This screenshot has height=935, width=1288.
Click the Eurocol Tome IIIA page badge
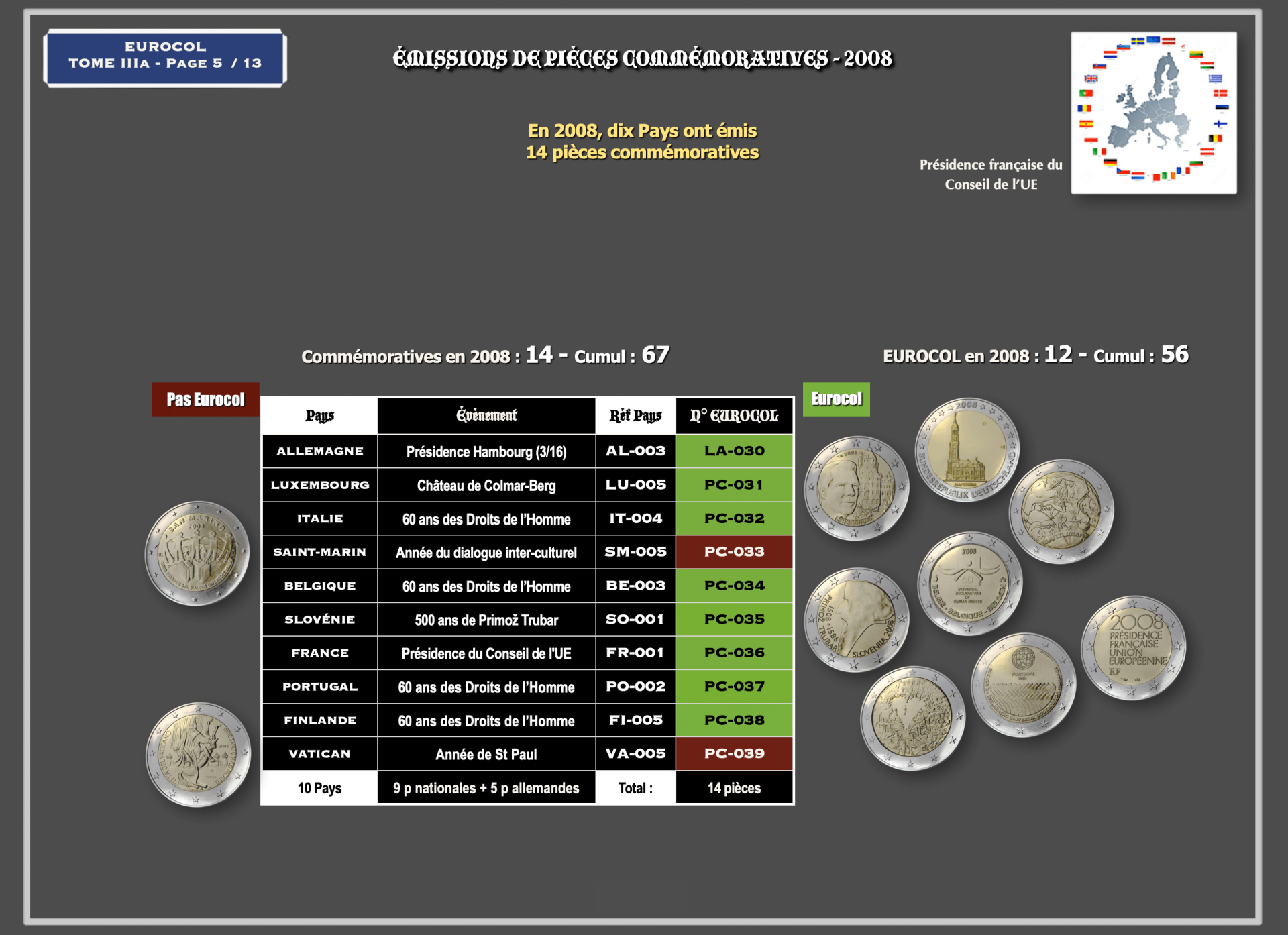(x=165, y=58)
